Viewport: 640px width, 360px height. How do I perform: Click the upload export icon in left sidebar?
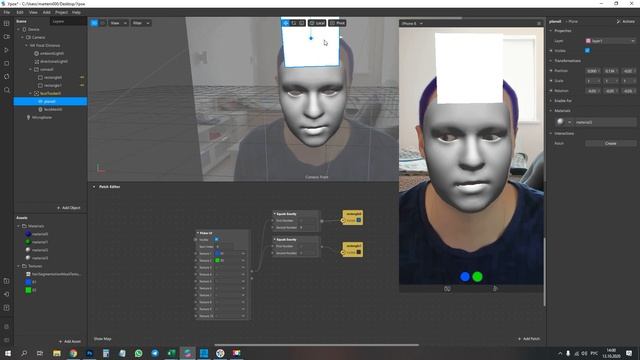7,308
